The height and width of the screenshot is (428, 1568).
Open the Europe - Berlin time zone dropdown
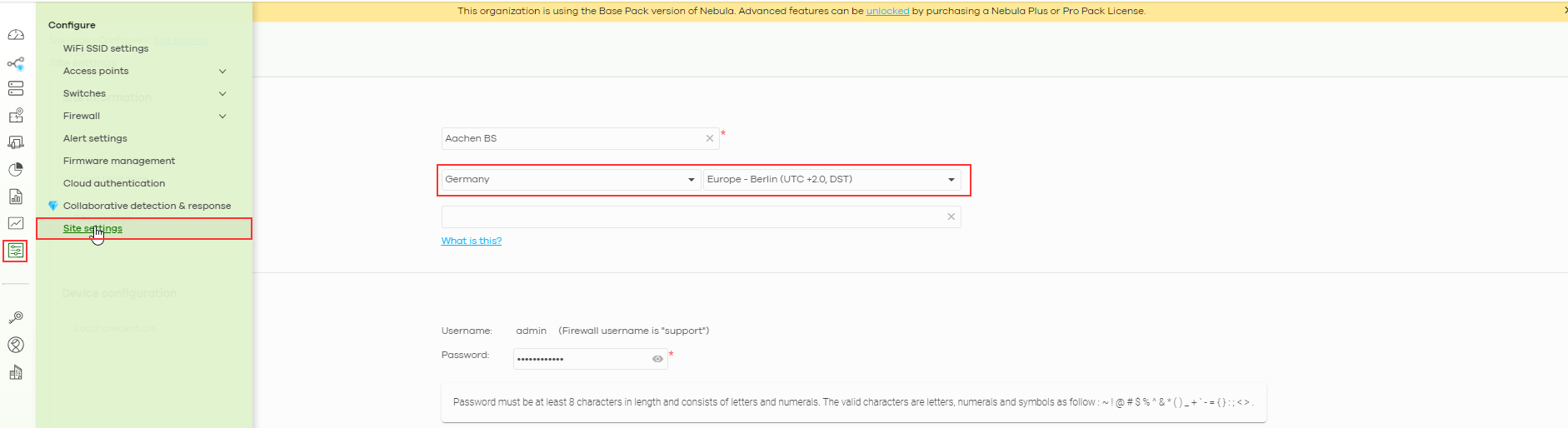pos(831,180)
